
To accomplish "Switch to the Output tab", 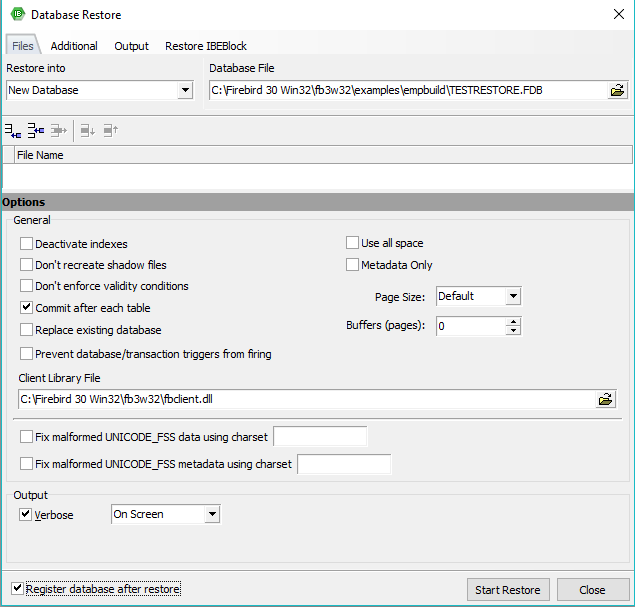I will pos(131,46).
